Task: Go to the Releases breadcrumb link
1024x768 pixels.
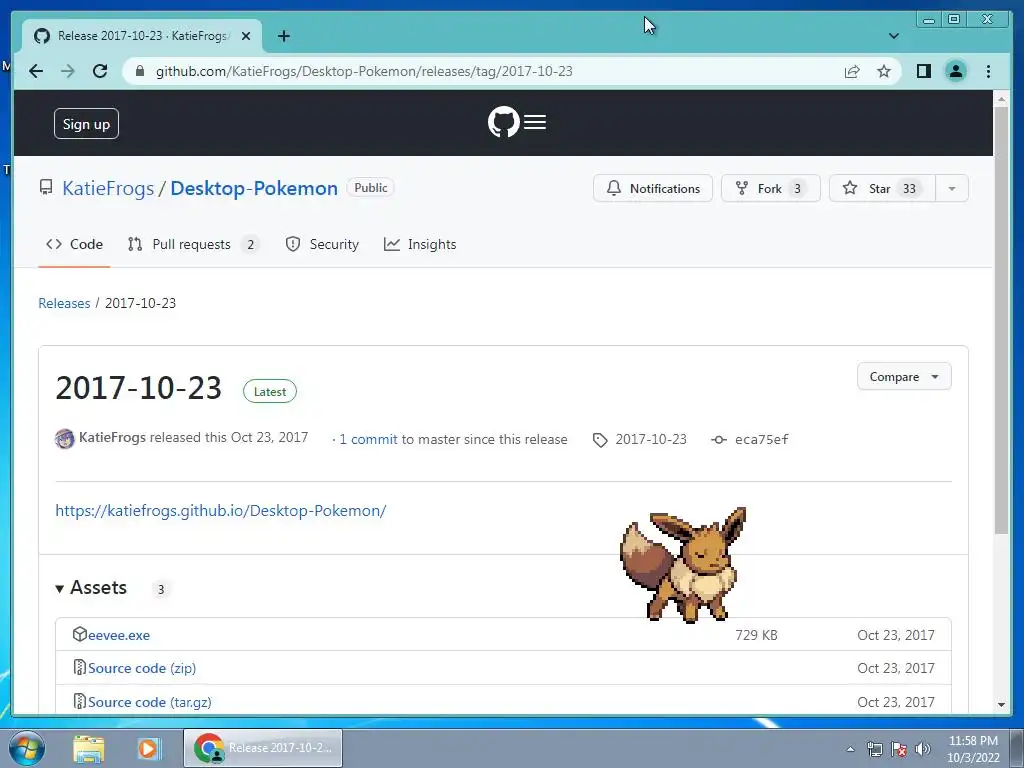Action: click(64, 303)
